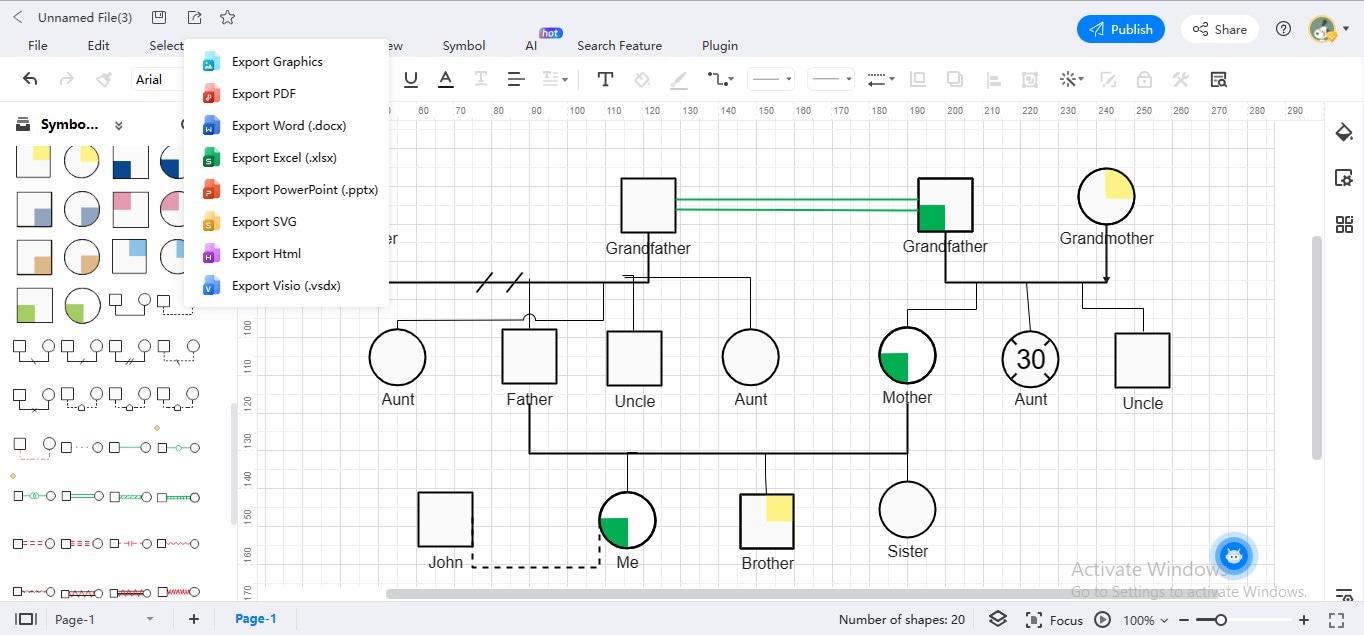The image size is (1364, 635).
Task: Open Search Feature
Action: click(619, 46)
